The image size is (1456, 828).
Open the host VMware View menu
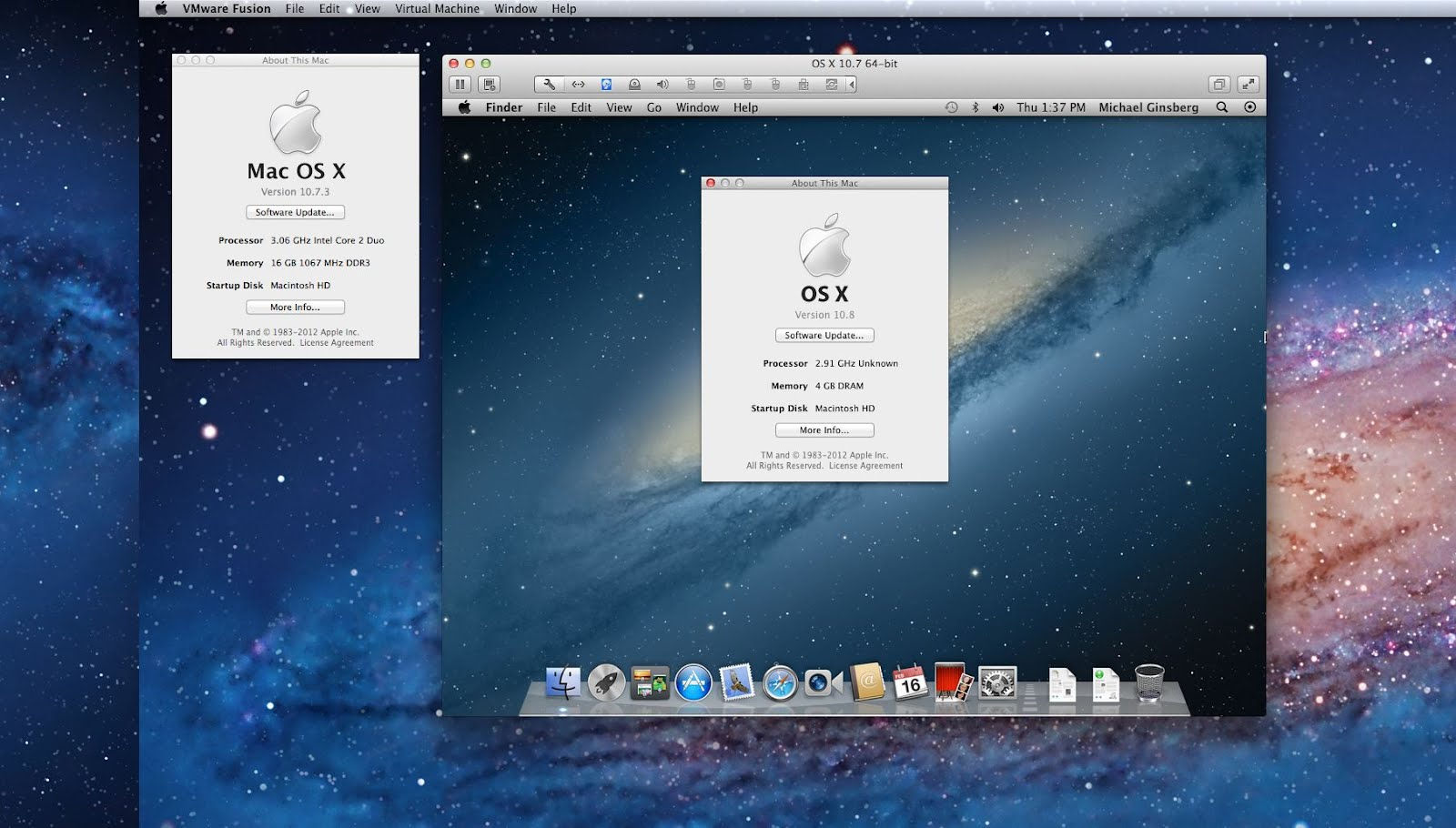coord(368,8)
